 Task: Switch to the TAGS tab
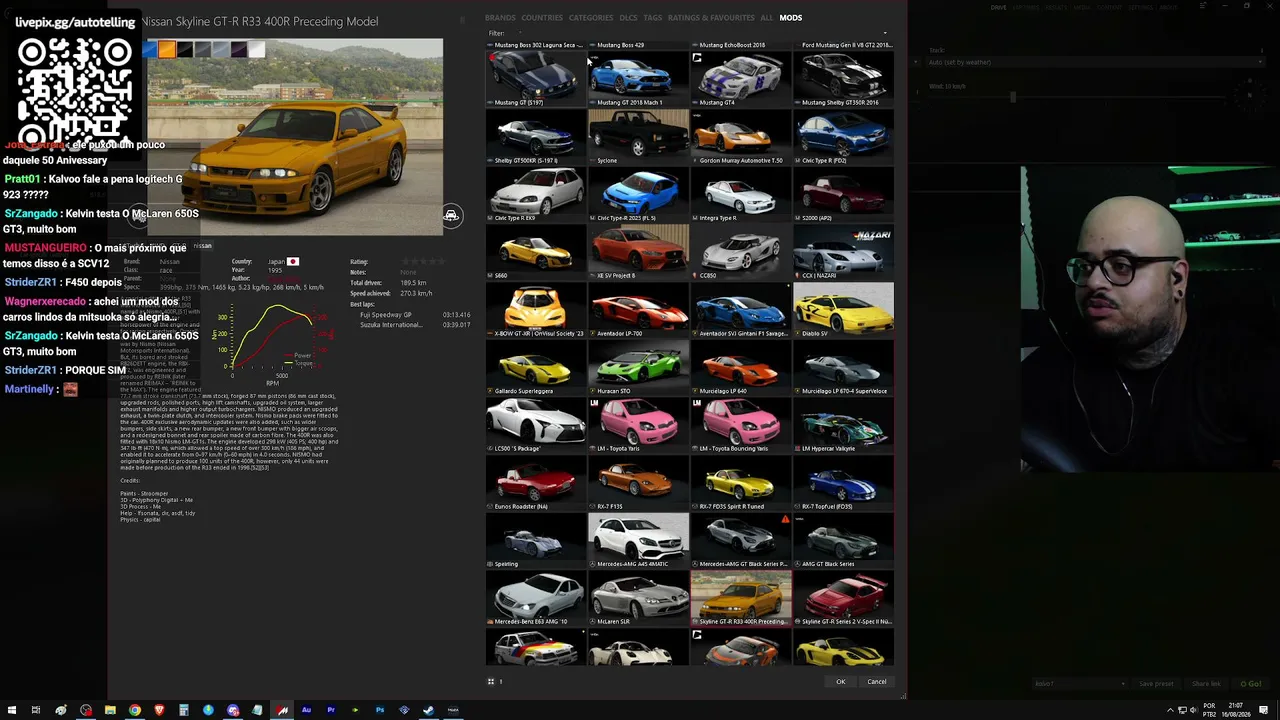653,18
